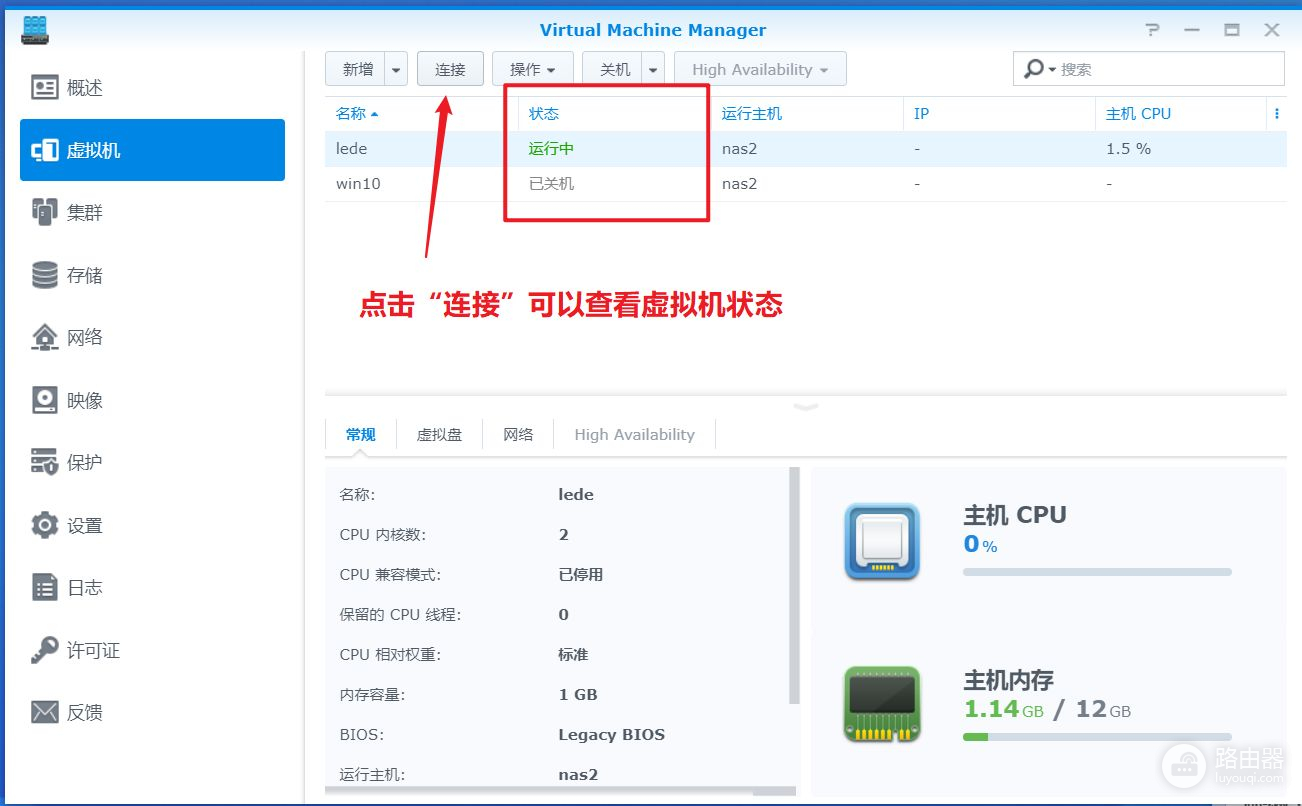
Task: Switch to the 虚拟盘 tab
Action: pyautogui.click(x=439, y=435)
